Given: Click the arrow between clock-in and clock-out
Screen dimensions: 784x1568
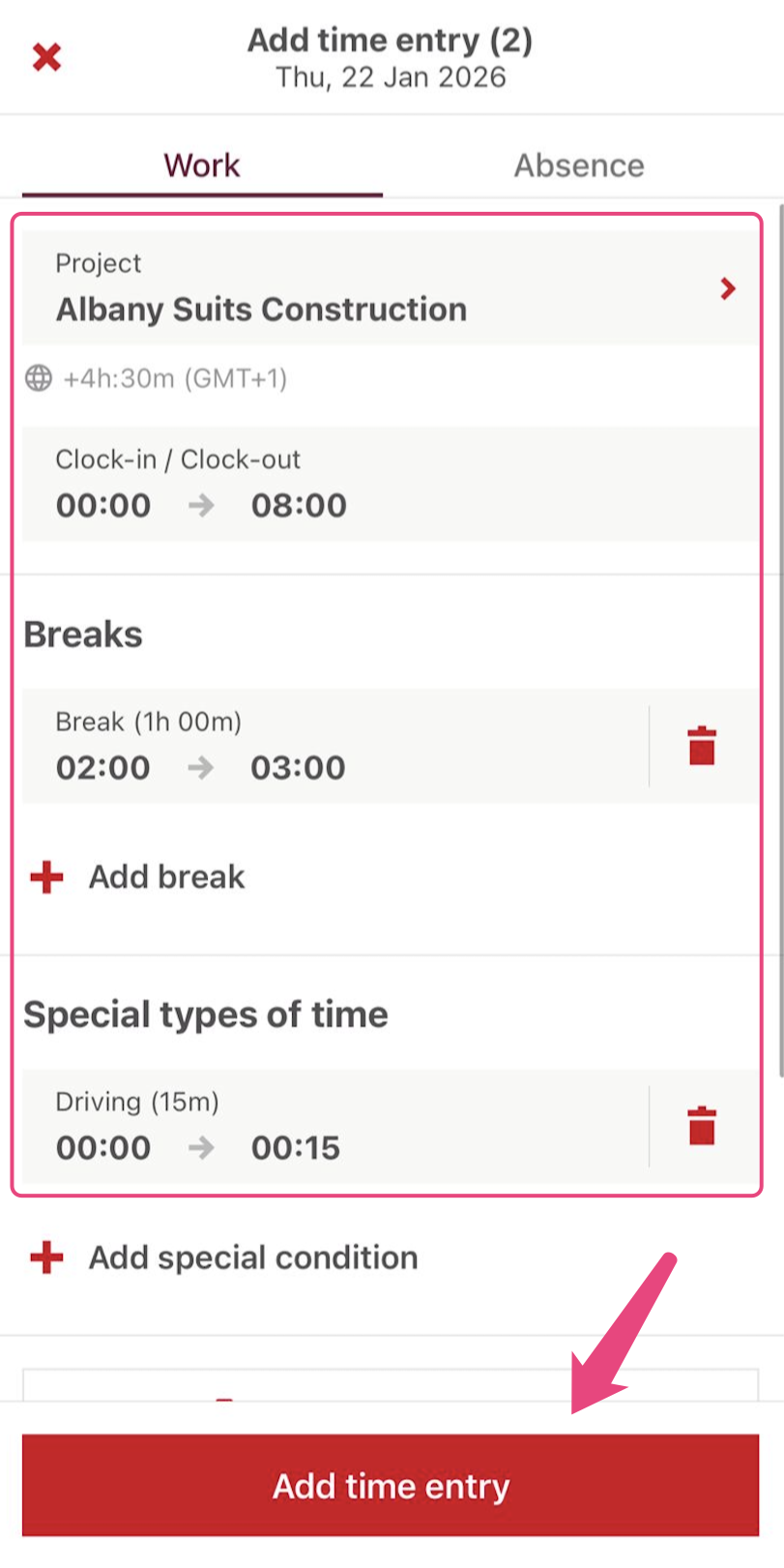Looking at the screenshot, I should pos(201,505).
